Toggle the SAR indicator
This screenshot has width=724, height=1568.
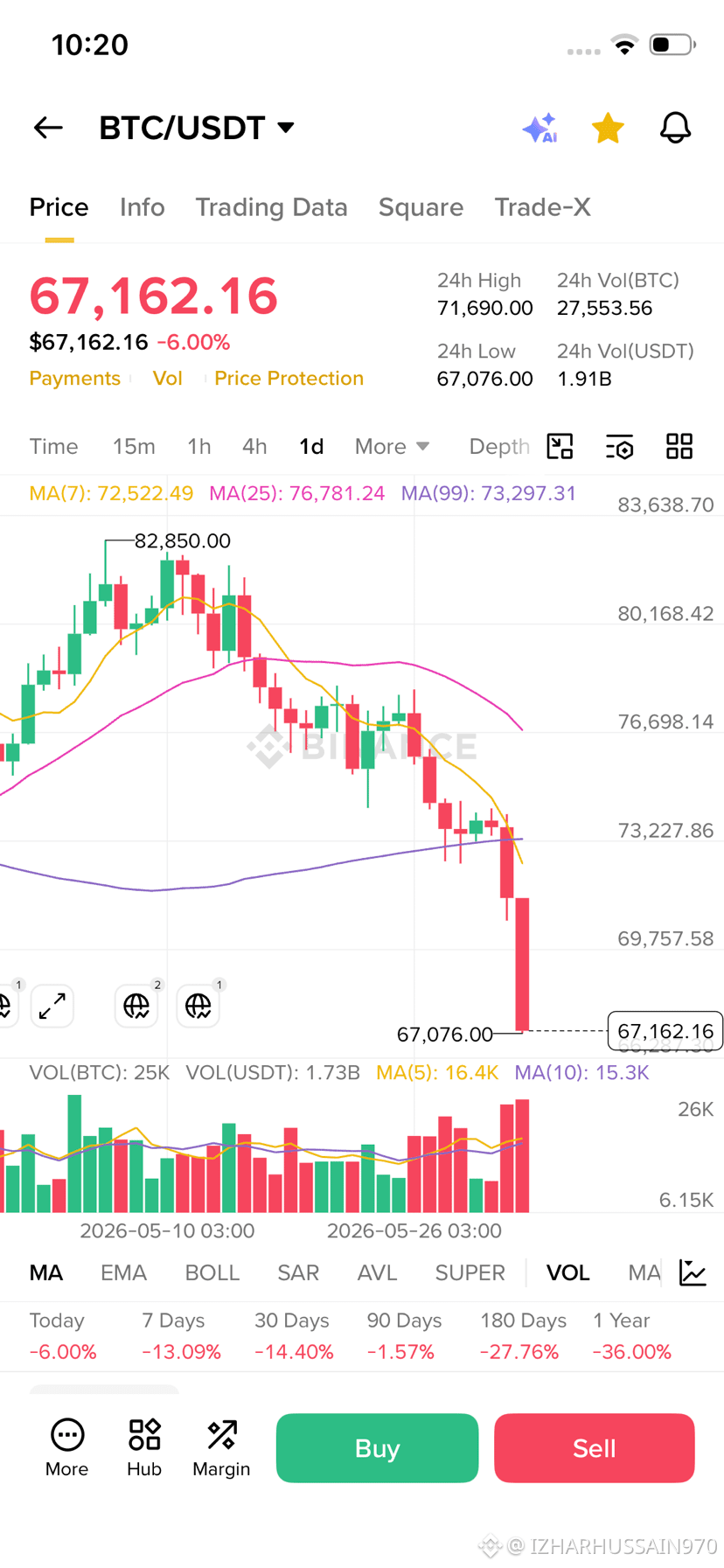(298, 1272)
